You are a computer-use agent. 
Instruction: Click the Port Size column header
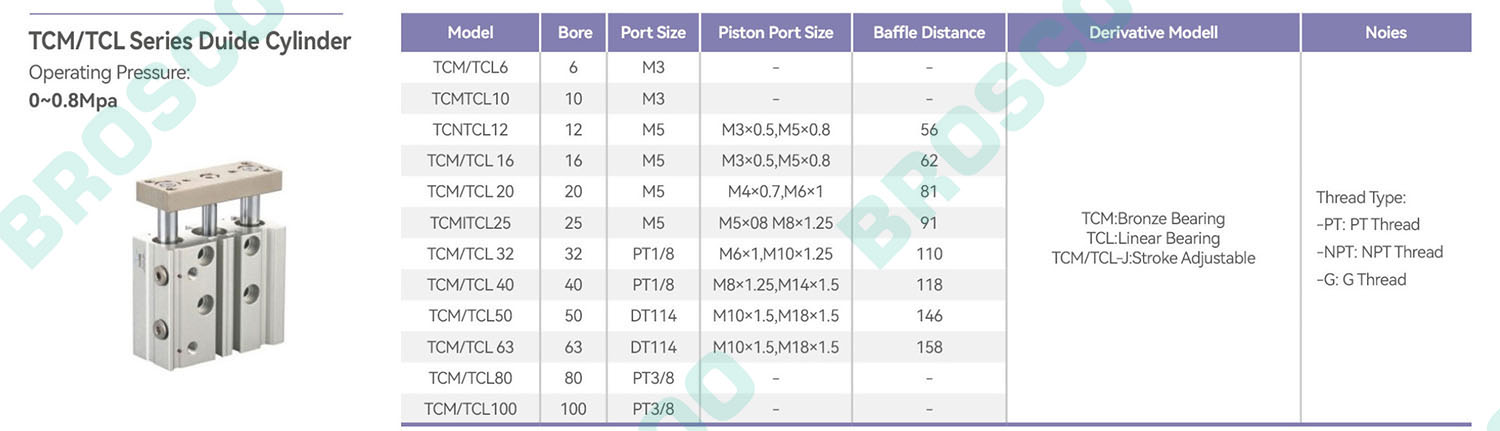[653, 32]
